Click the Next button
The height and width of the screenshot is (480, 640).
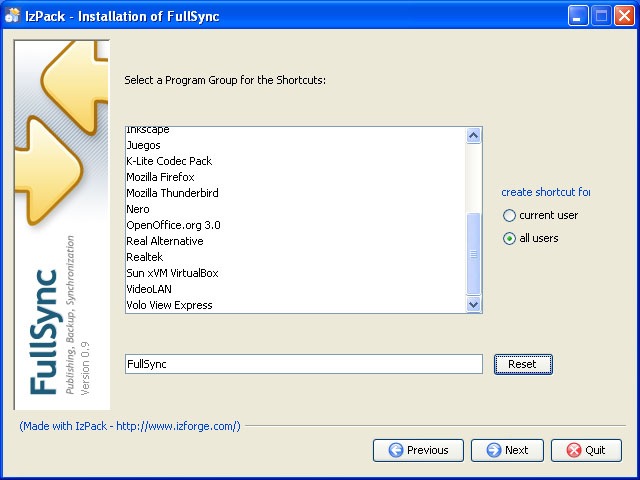coord(507,450)
